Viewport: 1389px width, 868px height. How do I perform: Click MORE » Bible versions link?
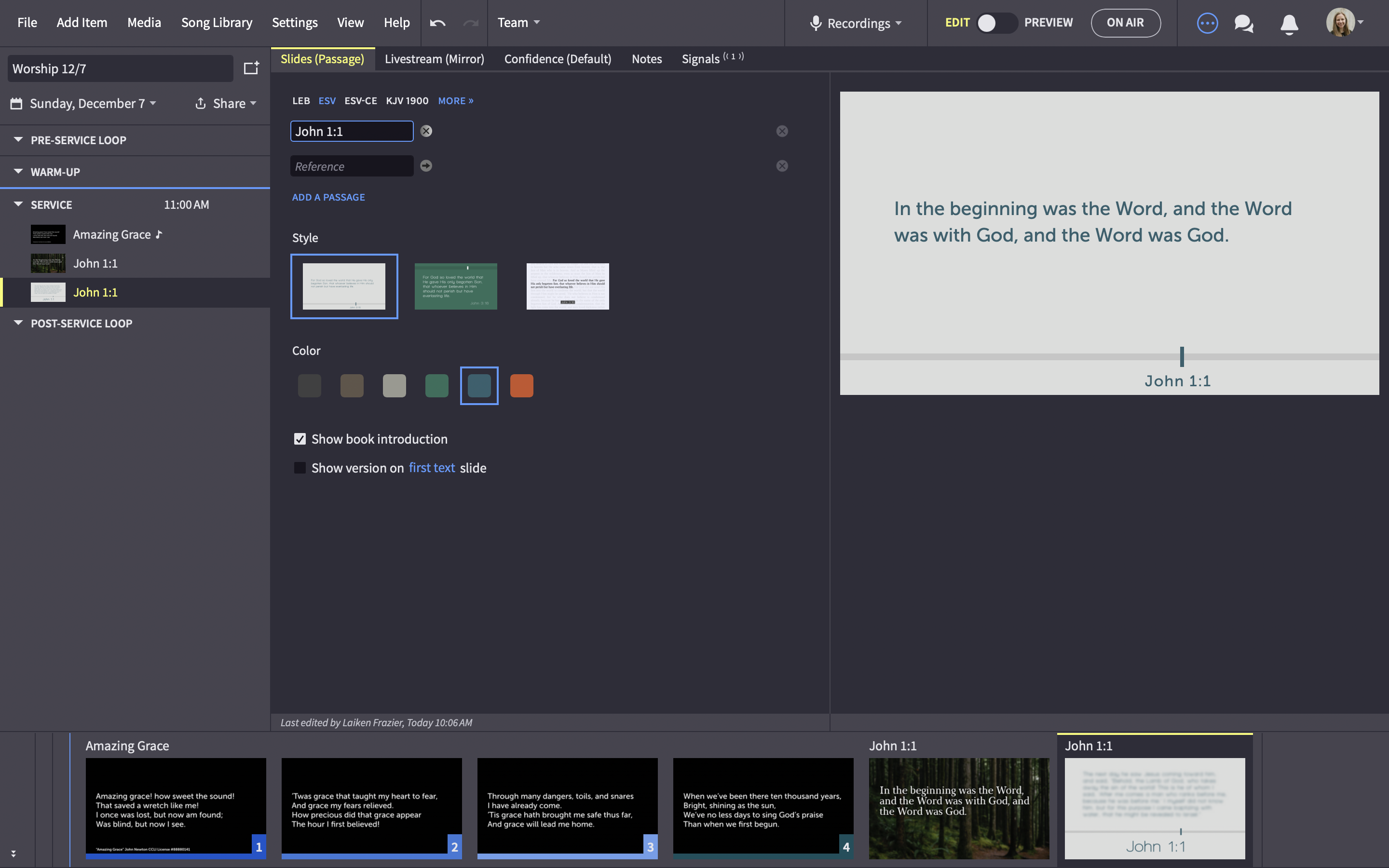[x=456, y=100]
